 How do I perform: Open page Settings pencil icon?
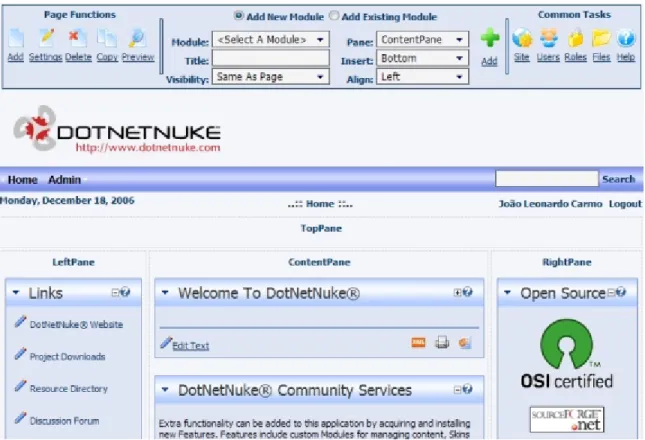(46, 38)
